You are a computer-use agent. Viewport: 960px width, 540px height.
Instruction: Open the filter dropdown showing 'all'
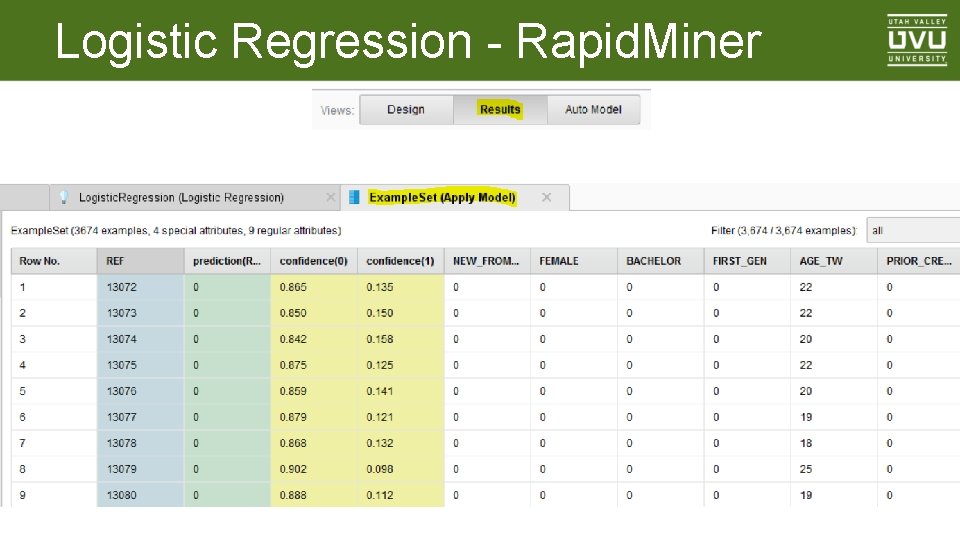(913, 231)
